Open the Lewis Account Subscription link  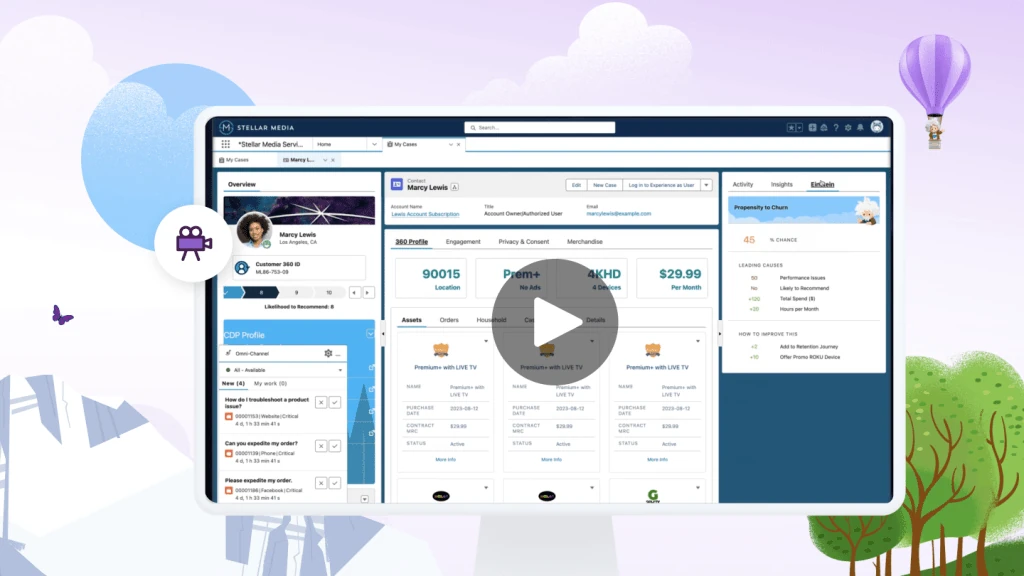(x=425, y=214)
